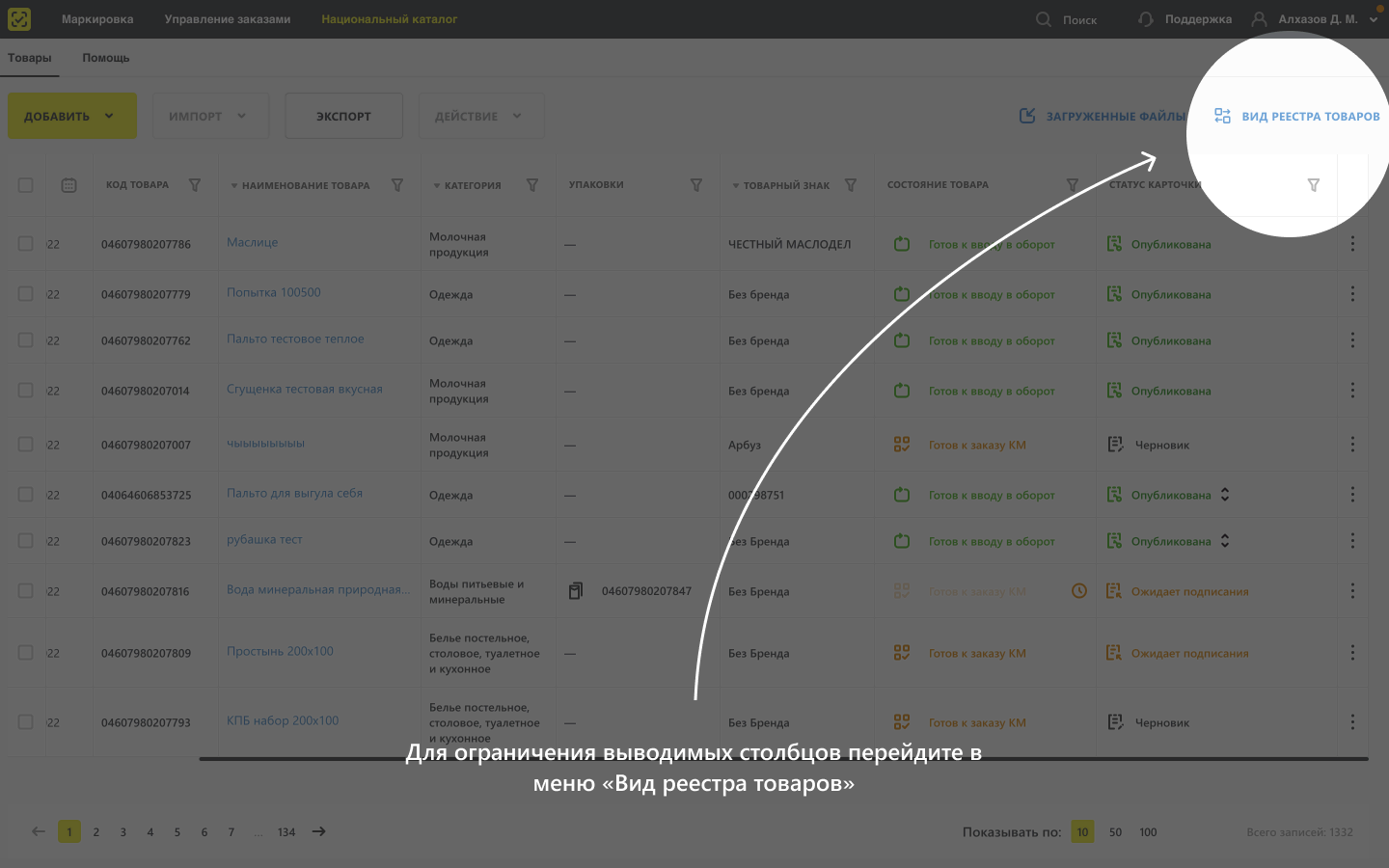Filter by Товарный знак column
This screenshot has width=1389, height=868.
pos(851,185)
